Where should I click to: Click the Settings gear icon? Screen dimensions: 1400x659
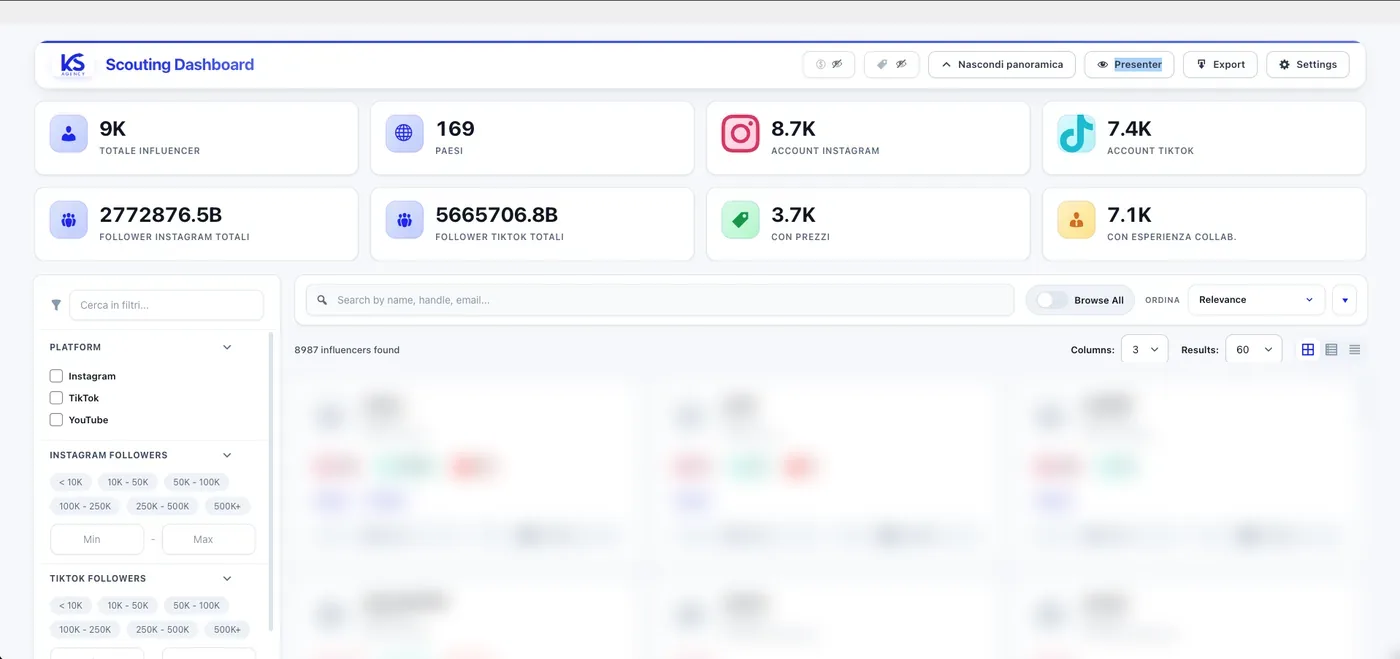coord(1285,64)
